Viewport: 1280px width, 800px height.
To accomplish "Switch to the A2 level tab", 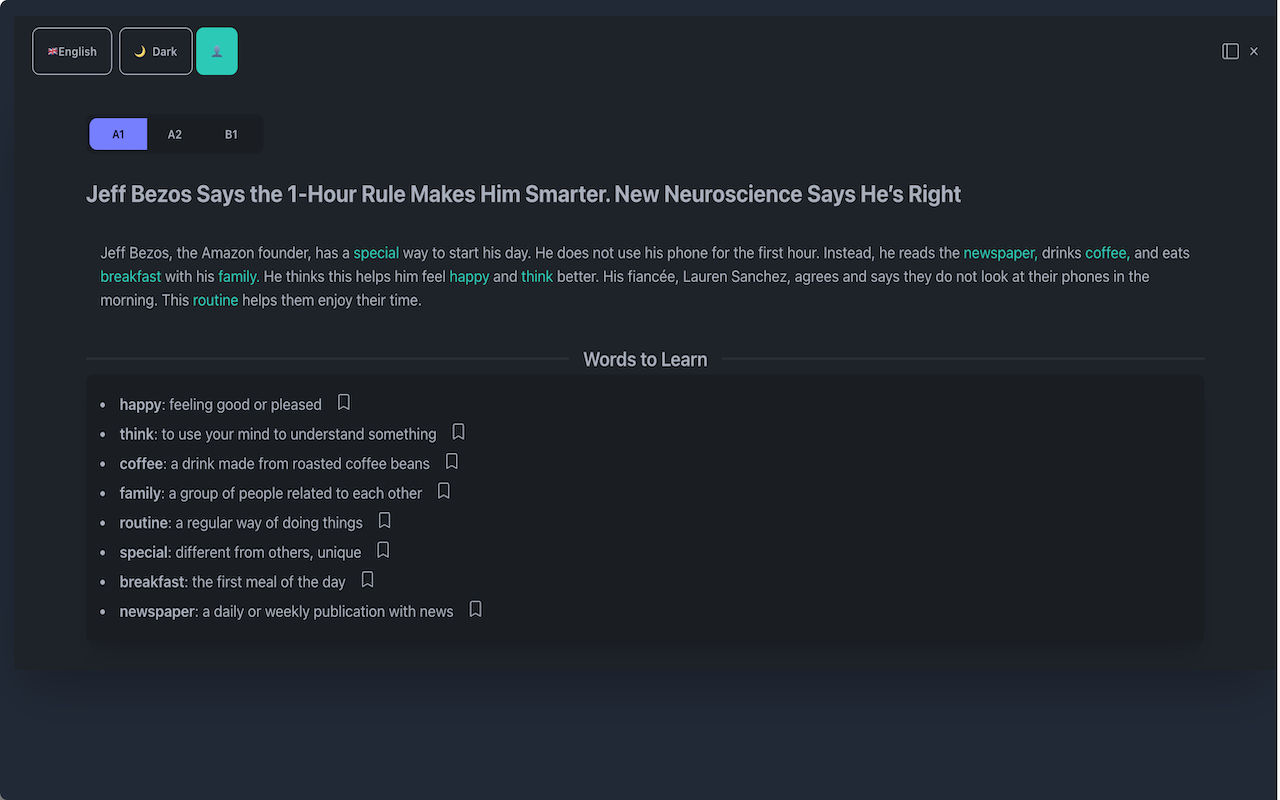I will click(175, 134).
